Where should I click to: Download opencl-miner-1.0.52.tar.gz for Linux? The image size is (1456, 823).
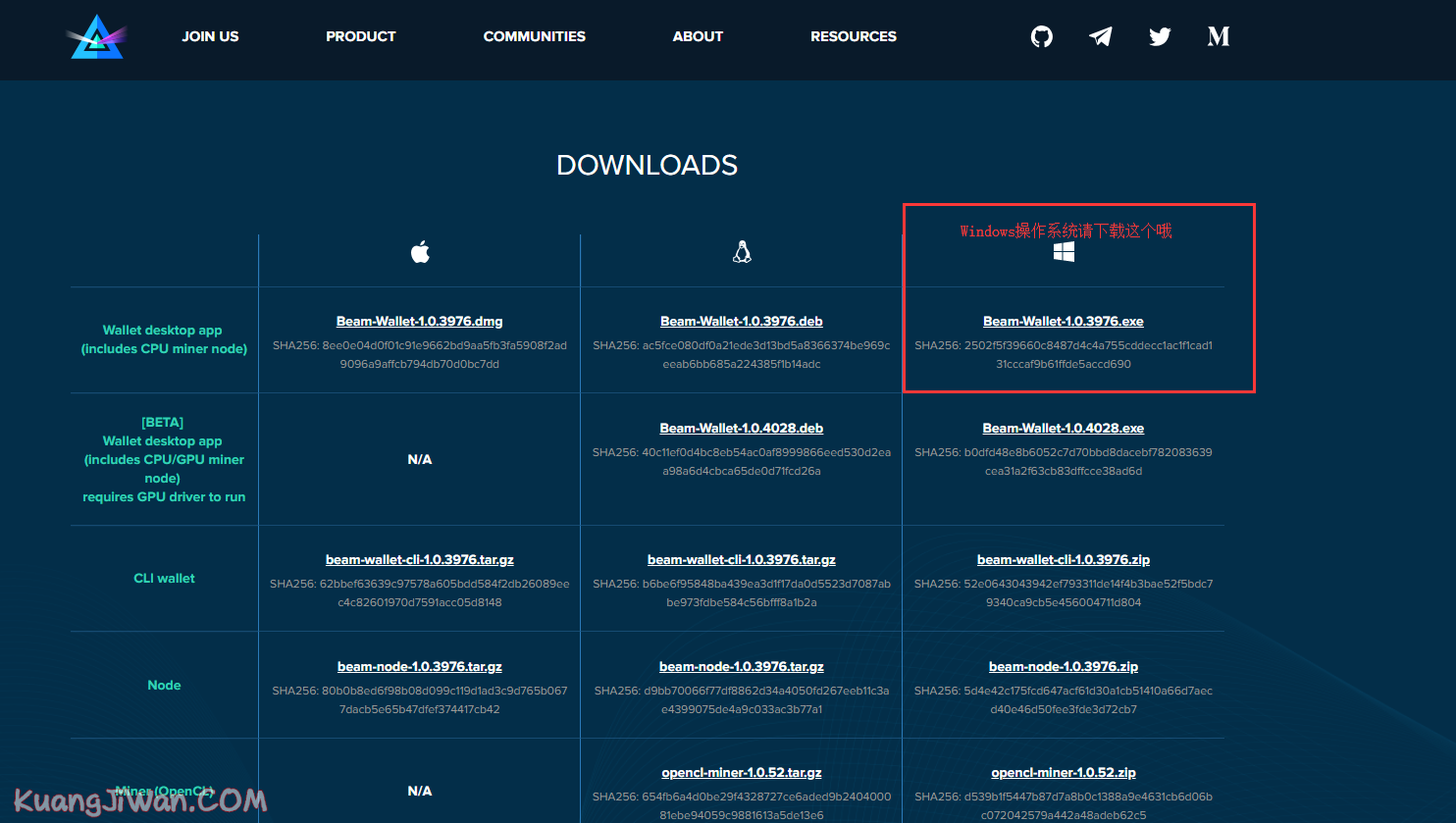point(742,773)
